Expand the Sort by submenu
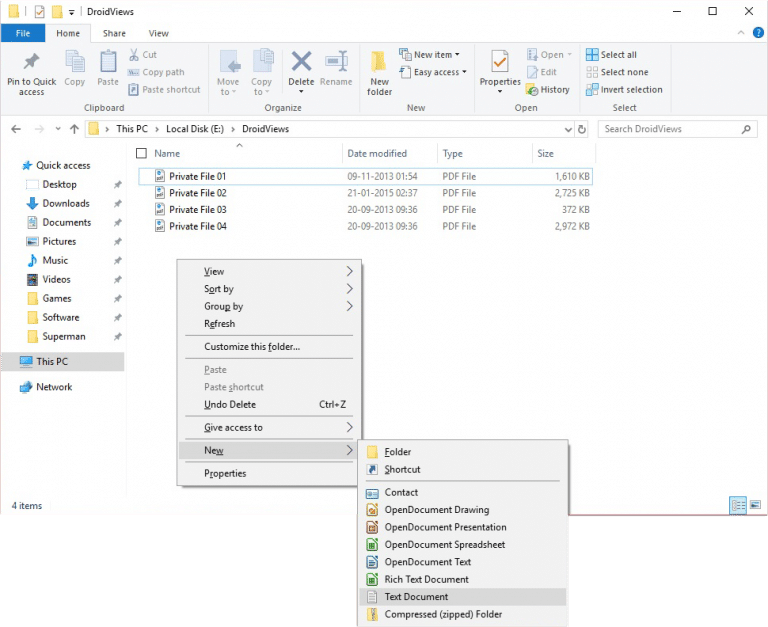768x627 pixels. click(x=269, y=289)
